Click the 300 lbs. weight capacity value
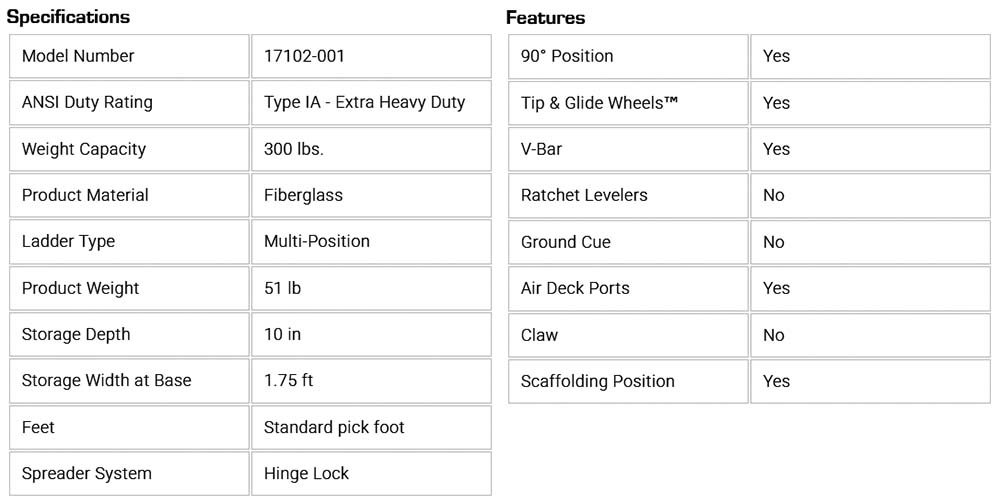This screenshot has width=1000, height=504. click(x=294, y=149)
